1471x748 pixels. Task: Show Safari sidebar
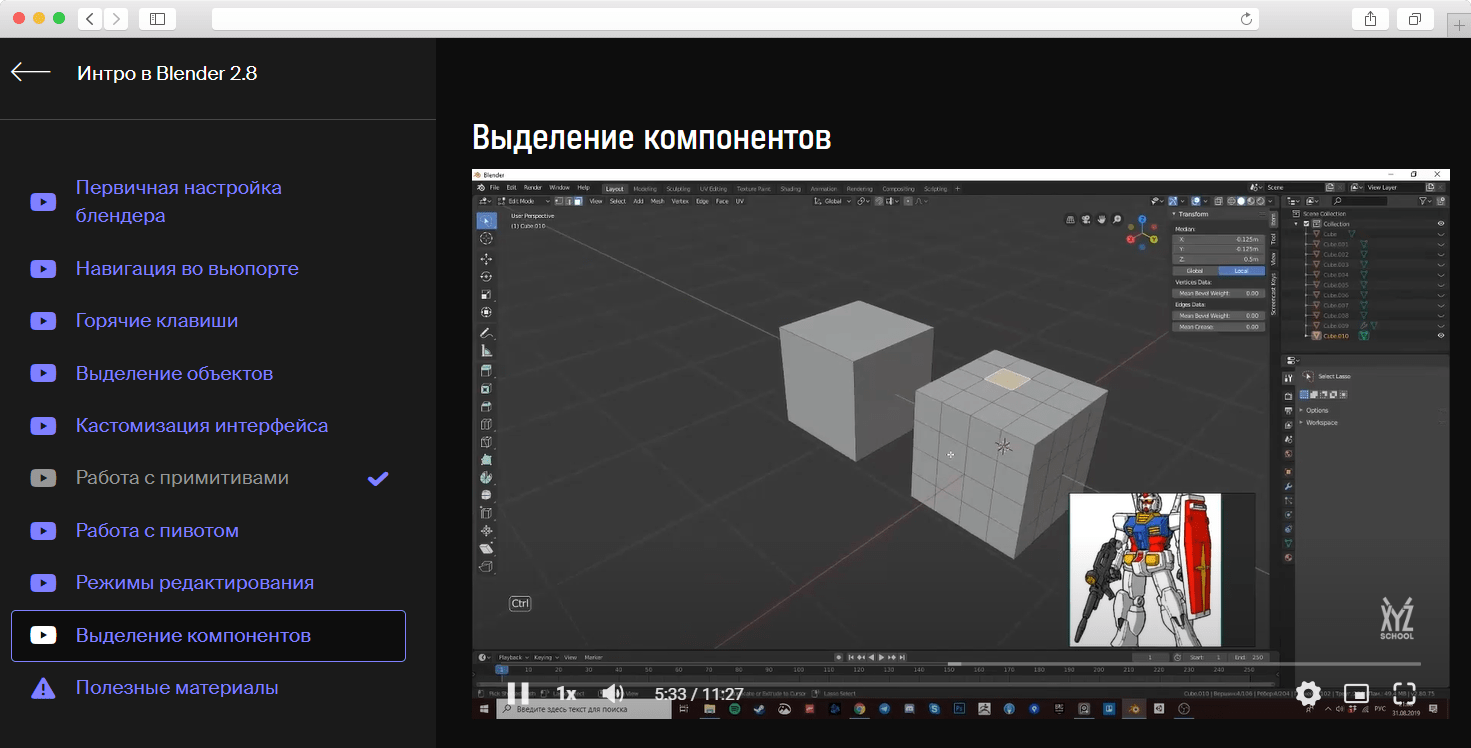tap(158, 18)
